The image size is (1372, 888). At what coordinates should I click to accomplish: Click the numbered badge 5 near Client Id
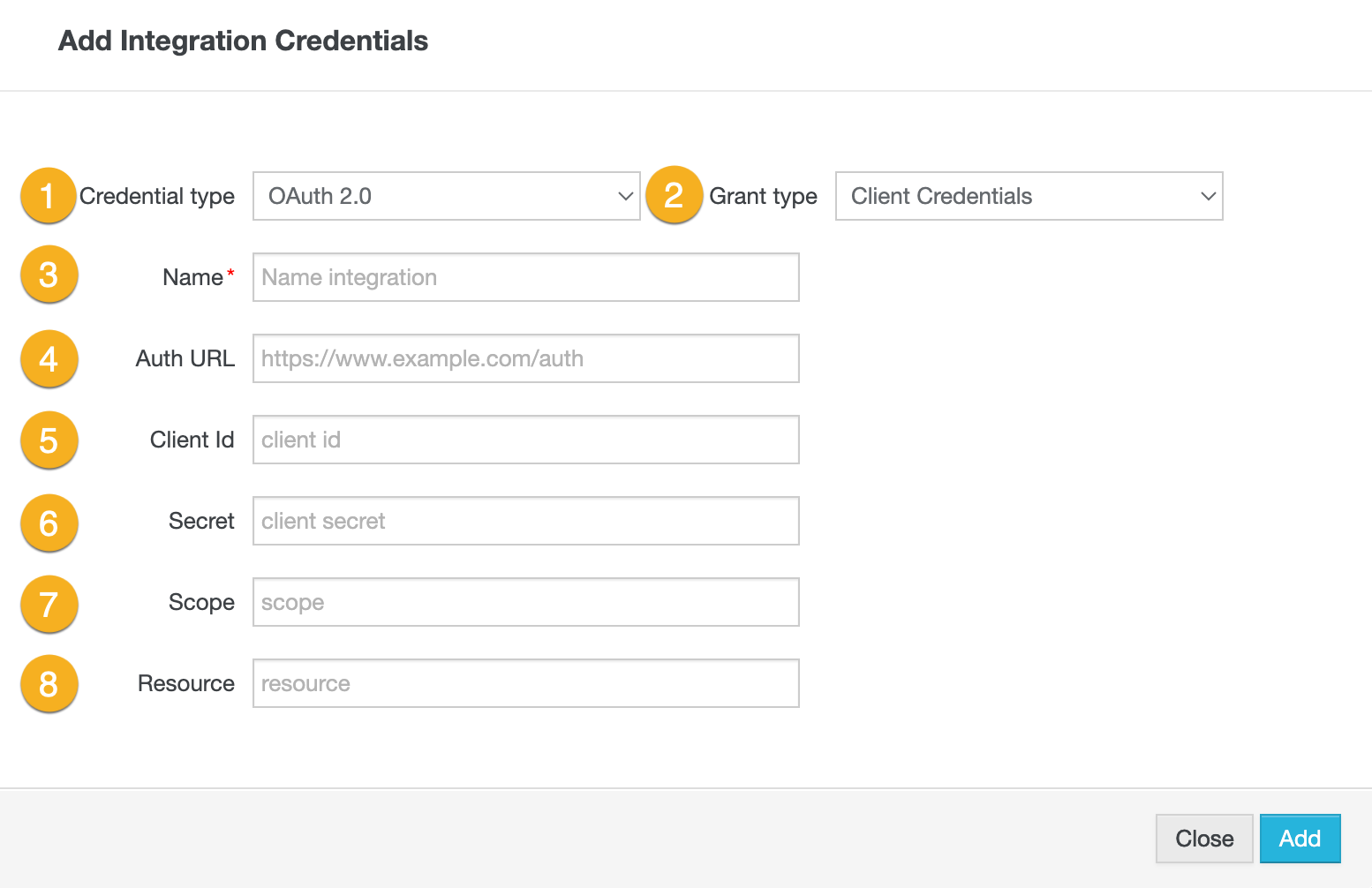point(49,440)
